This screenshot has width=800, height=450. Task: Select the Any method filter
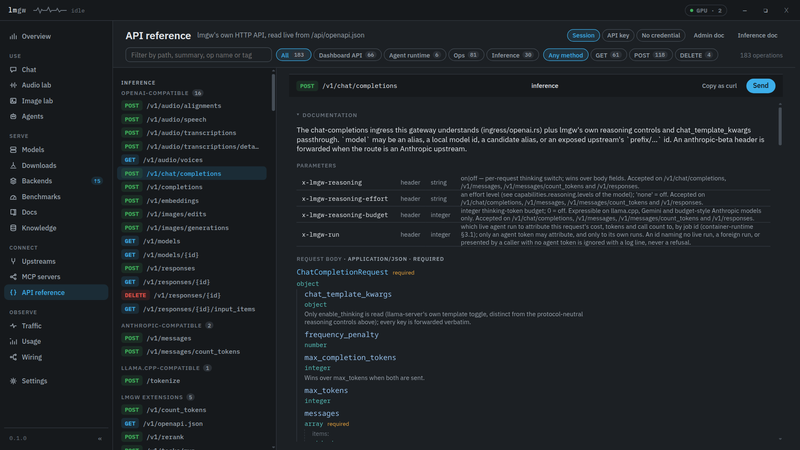coord(565,55)
